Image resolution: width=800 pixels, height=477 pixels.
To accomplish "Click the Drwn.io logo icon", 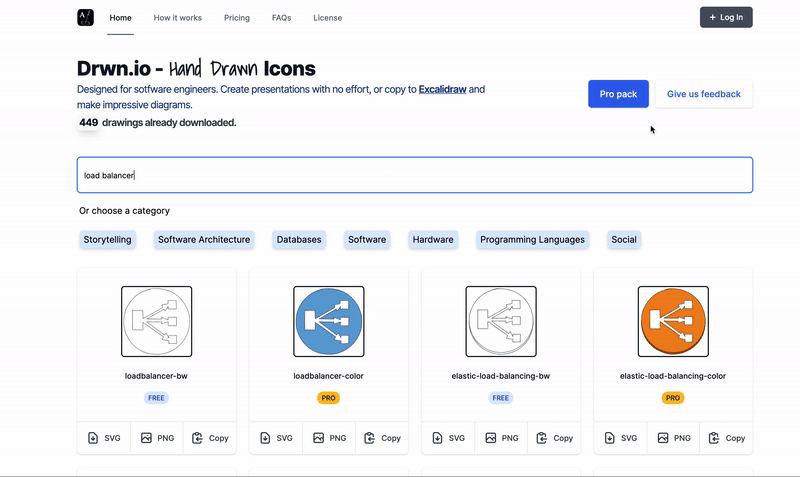I will [85, 17].
